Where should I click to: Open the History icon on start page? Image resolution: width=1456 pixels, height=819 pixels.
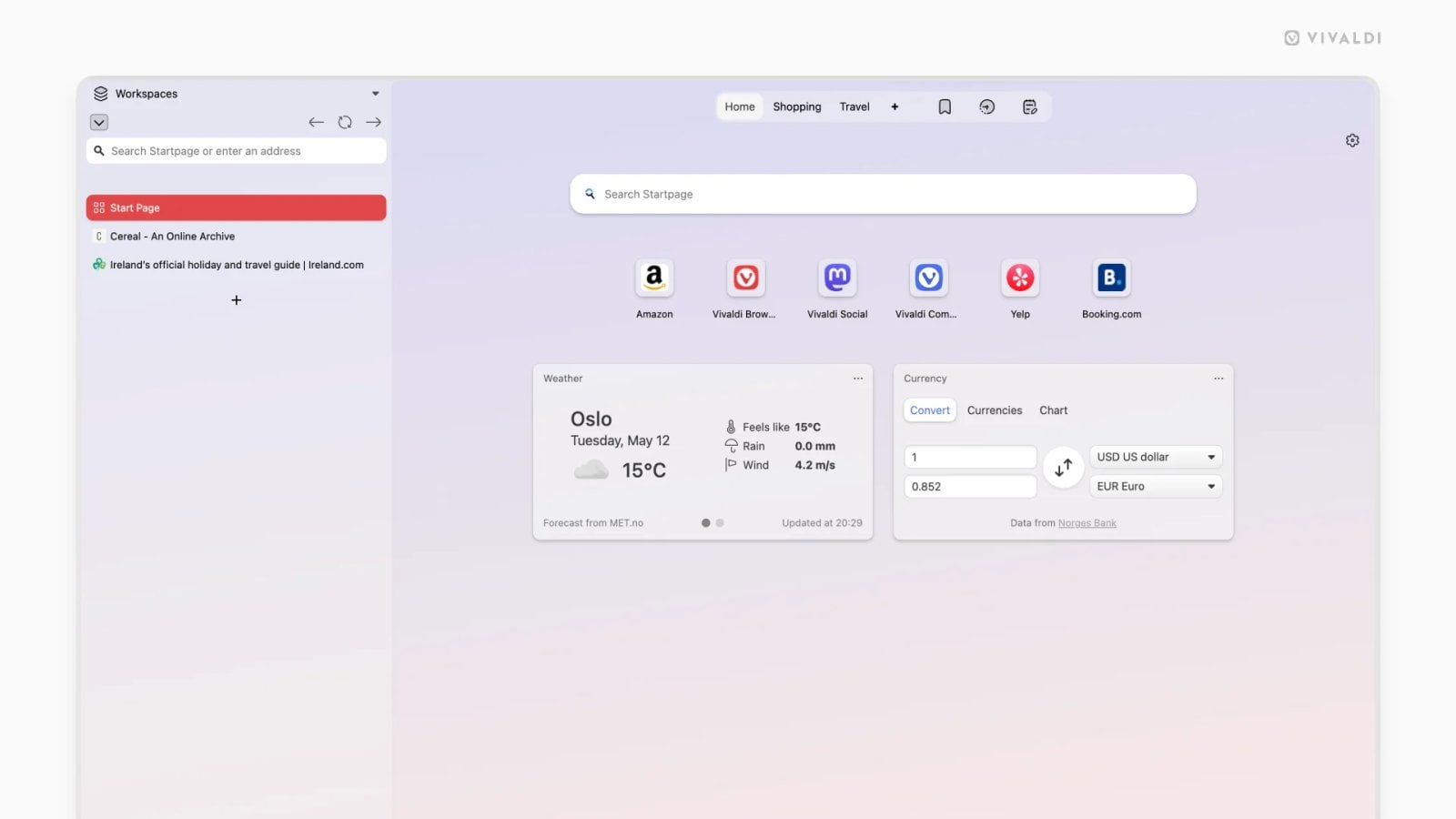pos(987,106)
